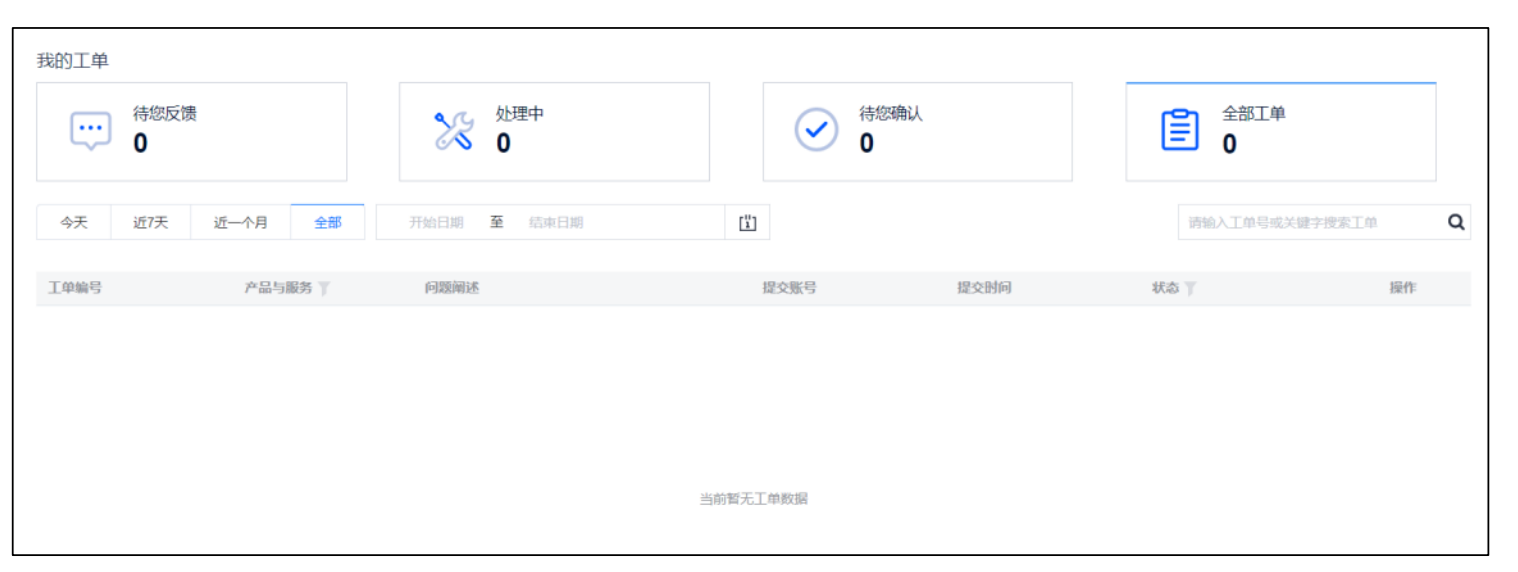Open the 状态 column filter icon
The height and width of the screenshot is (572, 1518).
pyautogui.click(x=1190, y=288)
